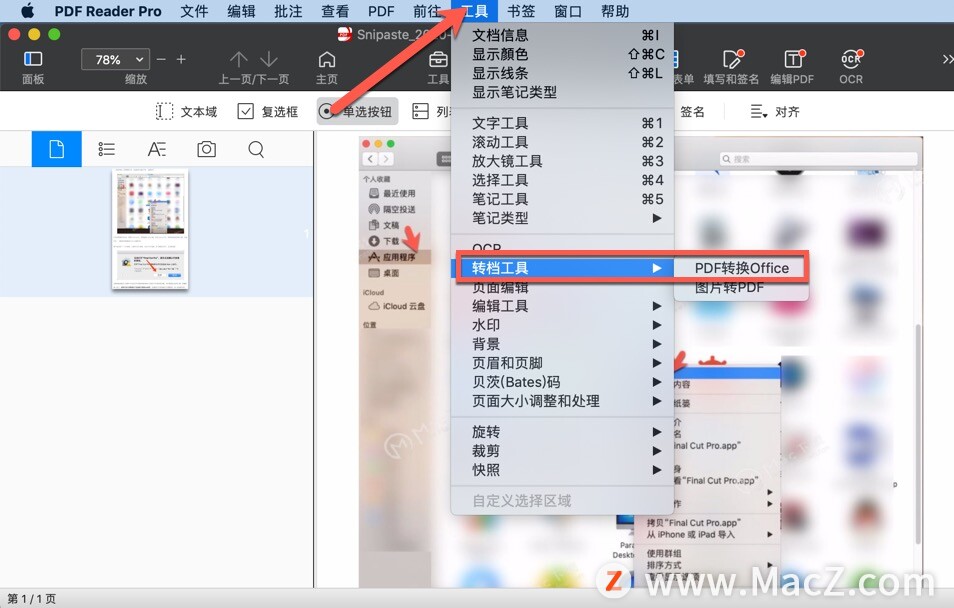Open the 帮助 menu
Screen dimensions: 954x608
[615, 11]
